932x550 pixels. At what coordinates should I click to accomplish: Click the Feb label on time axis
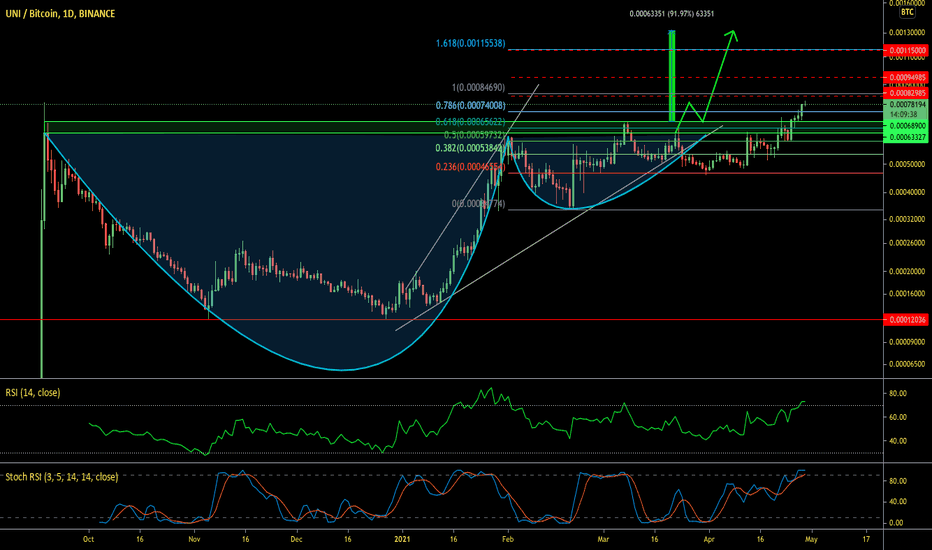[x=508, y=539]
